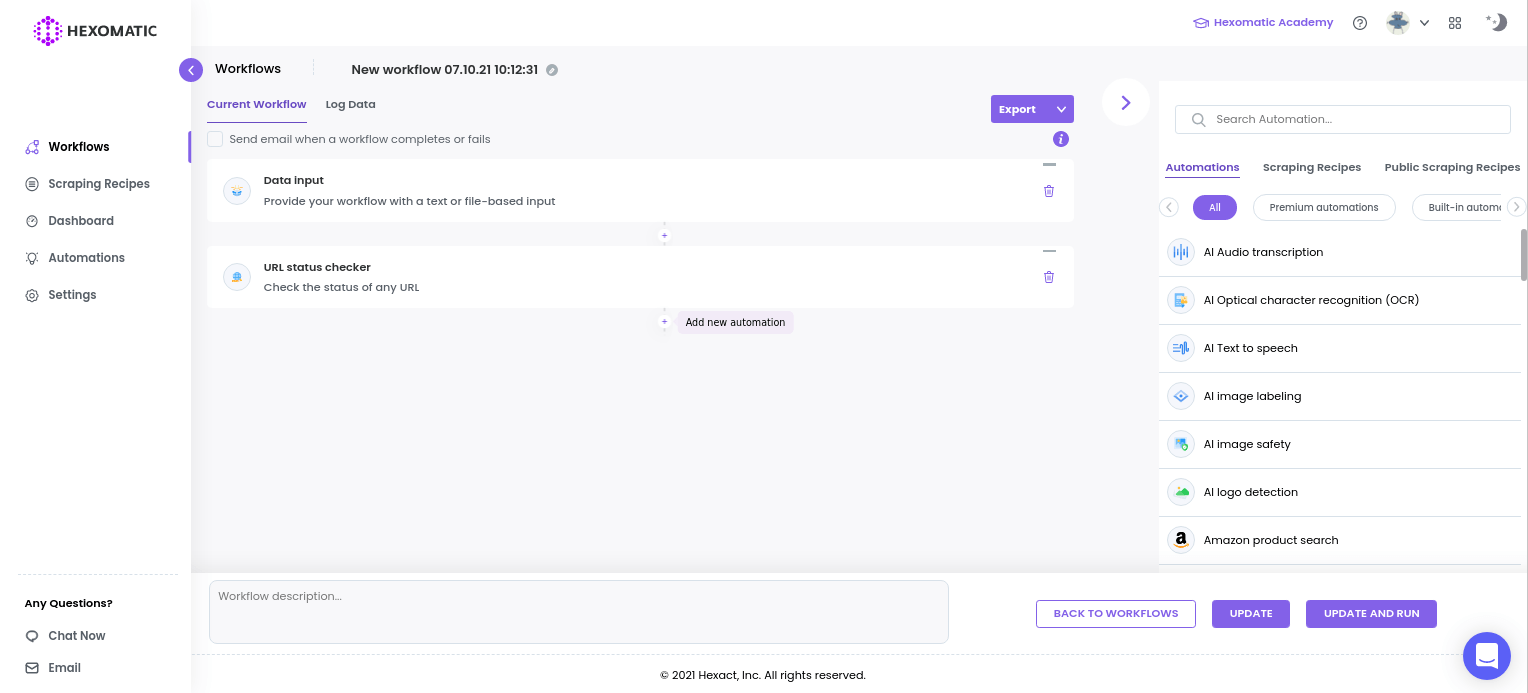The image size is (1528, 693).
Task: Expand the user avatar account menu
Action: [x=1407, y=23]
